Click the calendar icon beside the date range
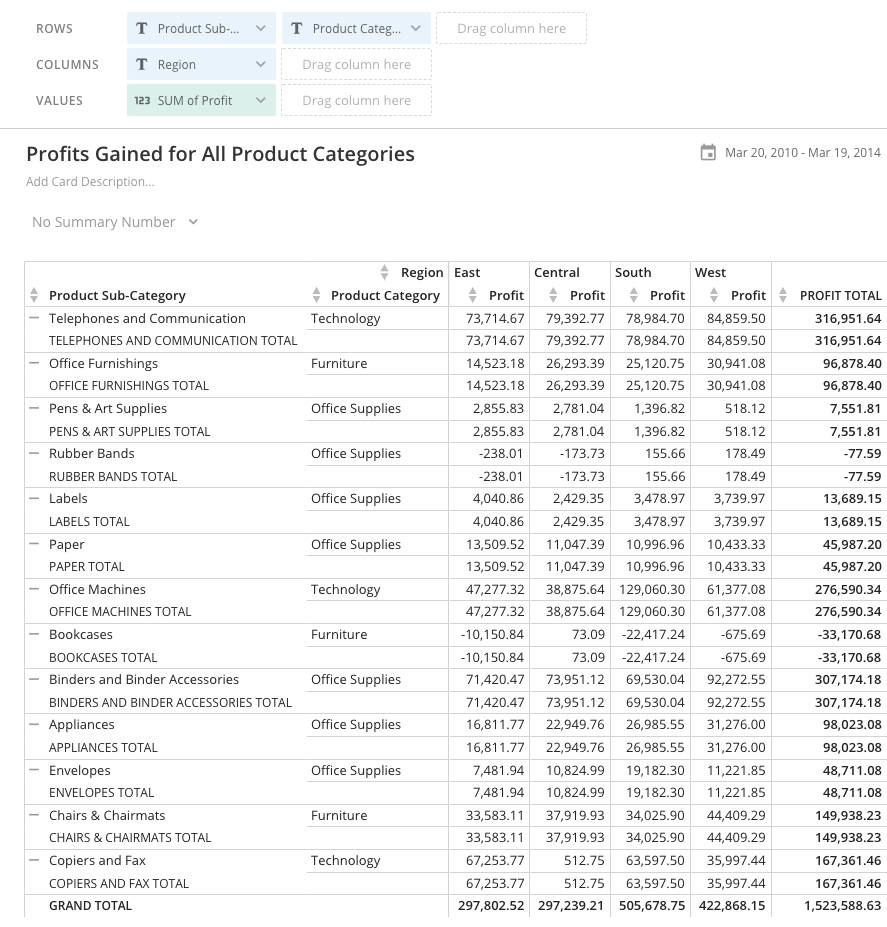Viewport: 887px width, 927px height. [709, 153]
